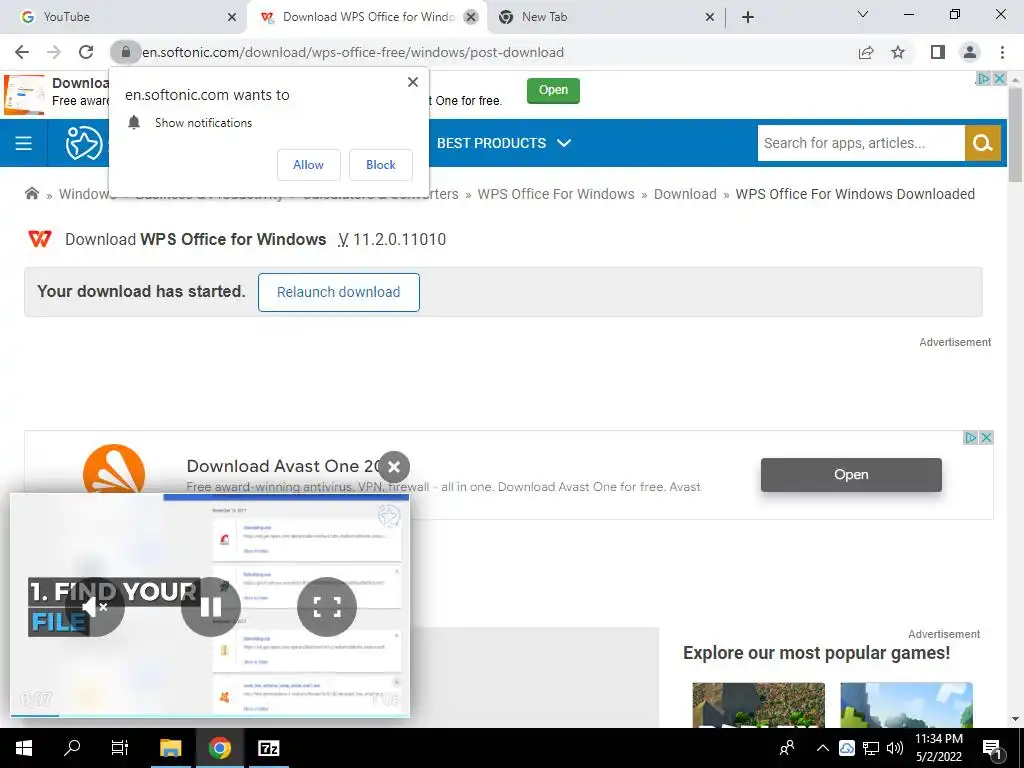Viewport: 1024px width, 768px height.
Task: Toggle the browser side panel
Action: (x=938, y=52)
